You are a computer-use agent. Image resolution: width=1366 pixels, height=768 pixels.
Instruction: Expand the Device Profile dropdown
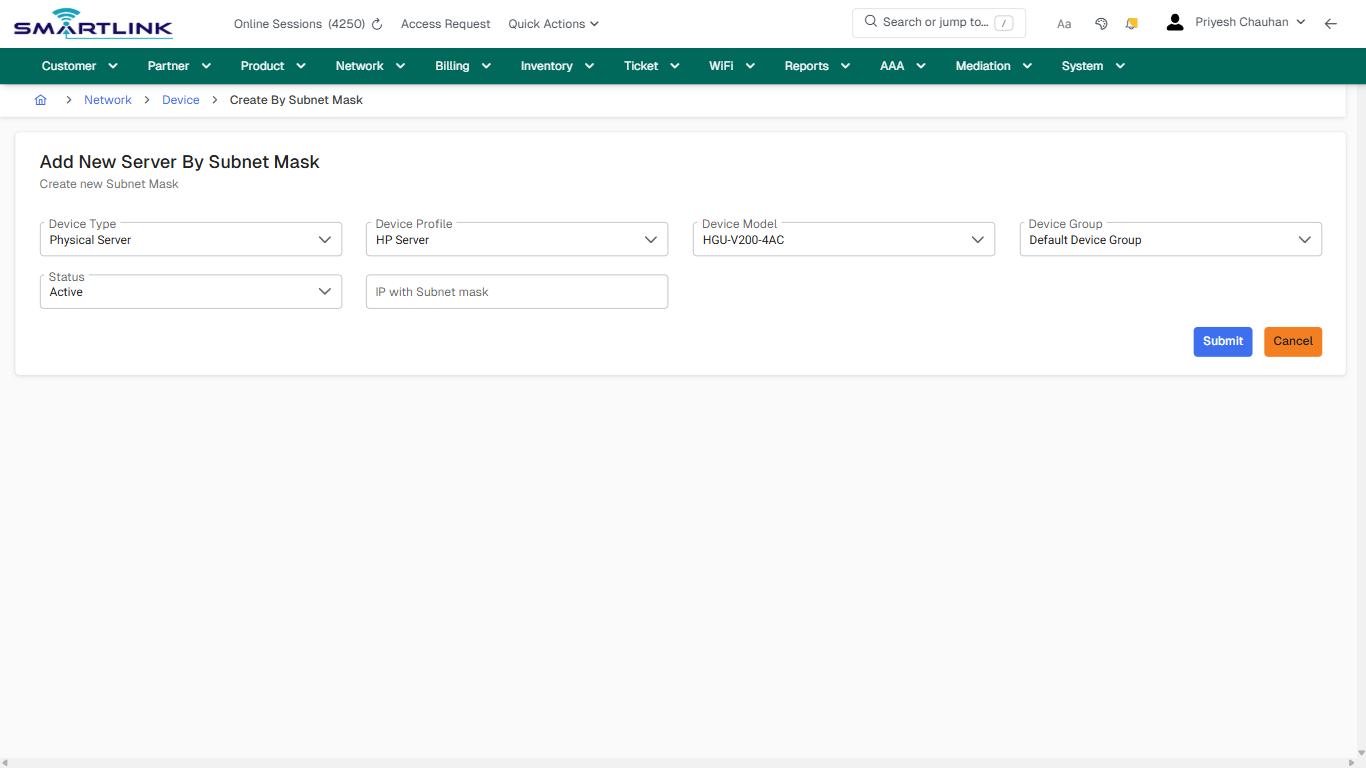point(651,239)
